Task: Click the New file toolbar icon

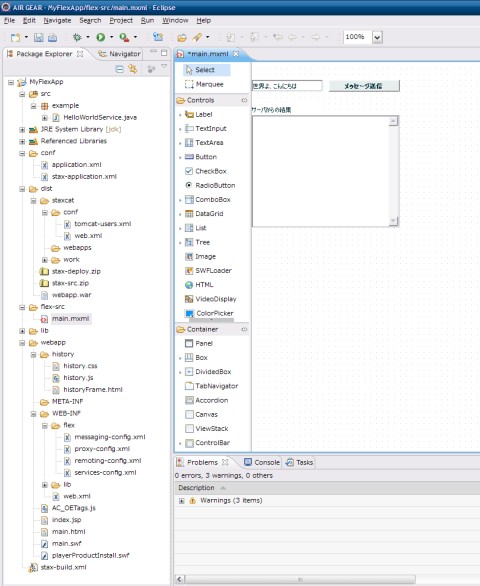Action: click(15, 37)
